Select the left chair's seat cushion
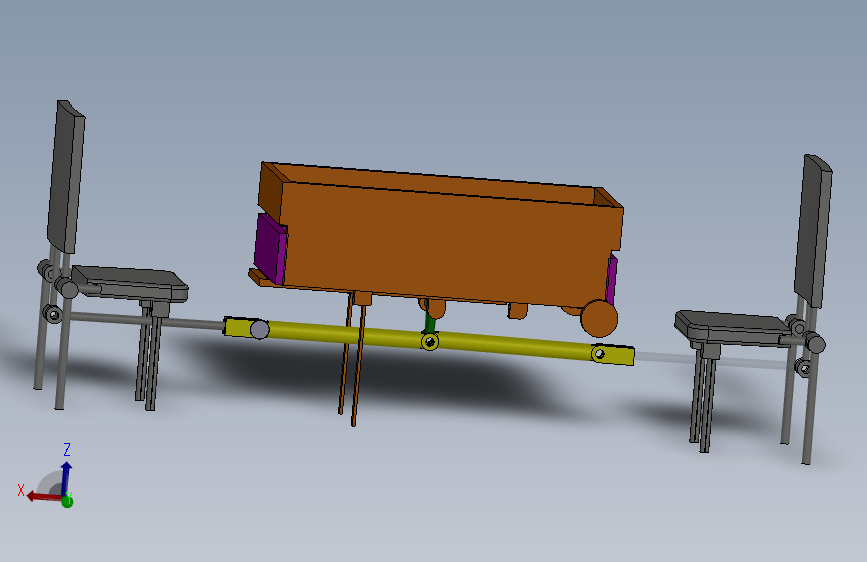This screenshot has height=562, width=867. (x=130, y=283)
